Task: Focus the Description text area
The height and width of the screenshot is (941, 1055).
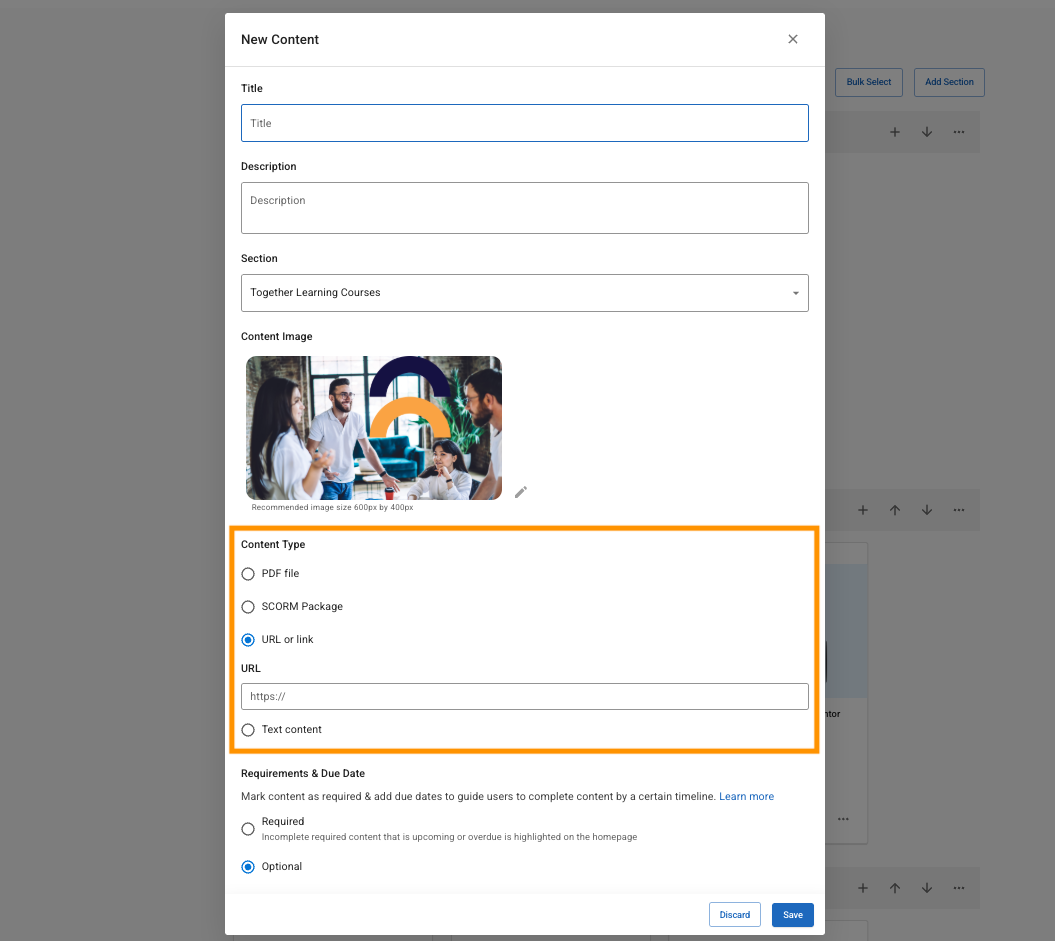Action: coord(524,208)
